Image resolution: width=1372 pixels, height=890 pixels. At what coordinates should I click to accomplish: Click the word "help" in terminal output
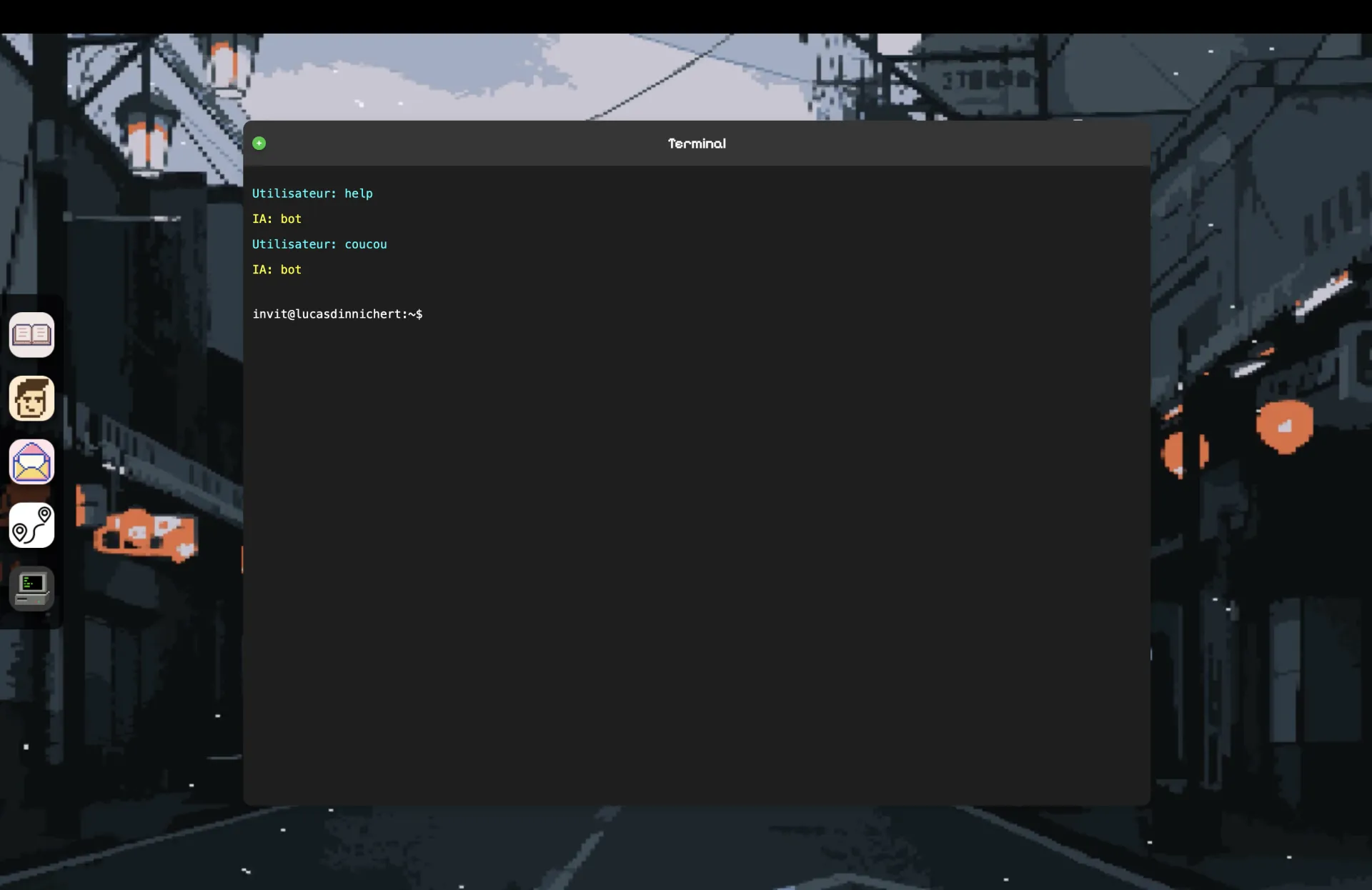pos(359,194)
